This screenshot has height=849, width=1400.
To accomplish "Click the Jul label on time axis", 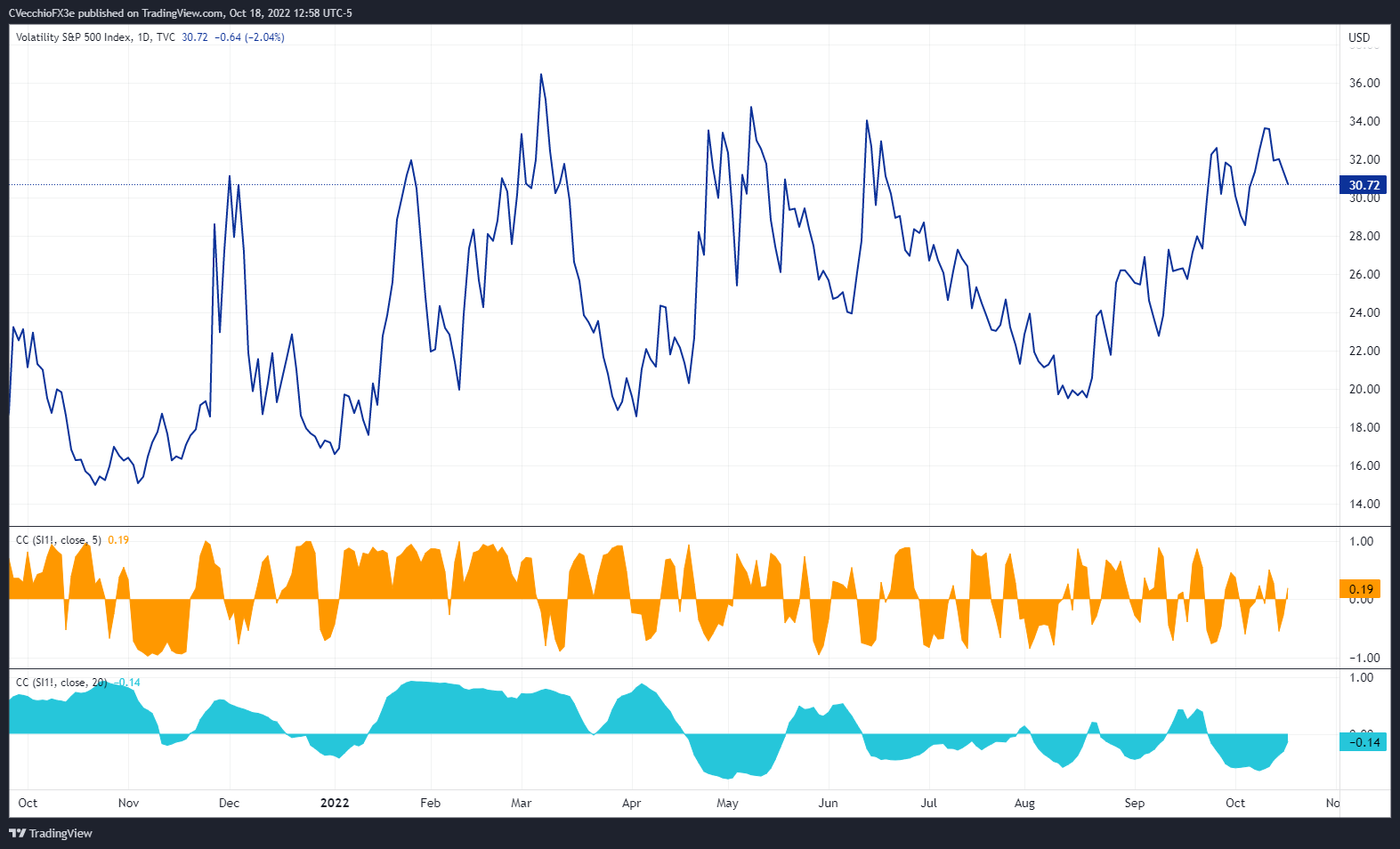I will 928,803.
